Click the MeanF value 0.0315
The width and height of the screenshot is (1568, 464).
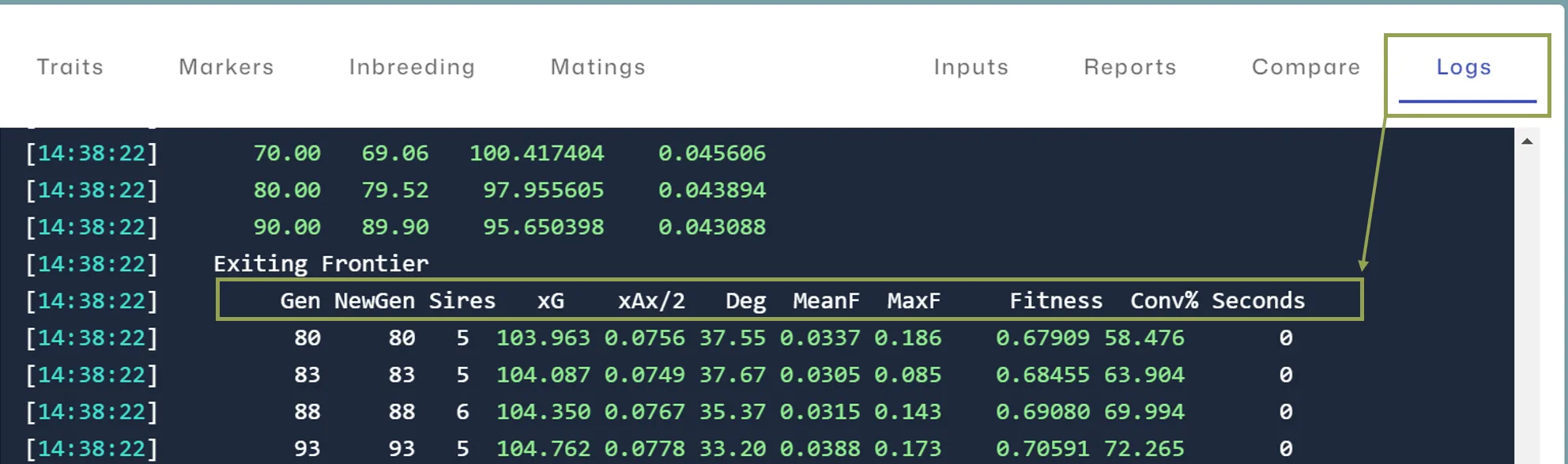click(820, 412)
